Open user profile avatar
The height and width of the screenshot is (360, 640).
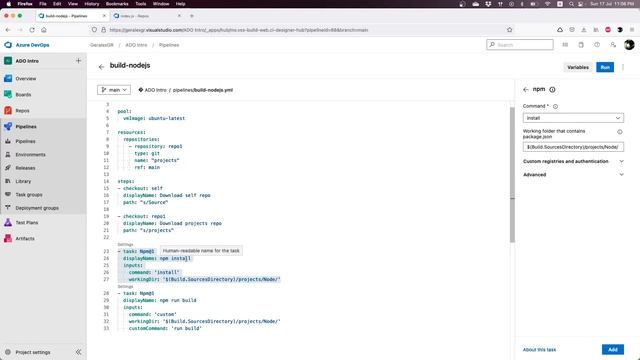pyautogui.click(x=629, y=45)
